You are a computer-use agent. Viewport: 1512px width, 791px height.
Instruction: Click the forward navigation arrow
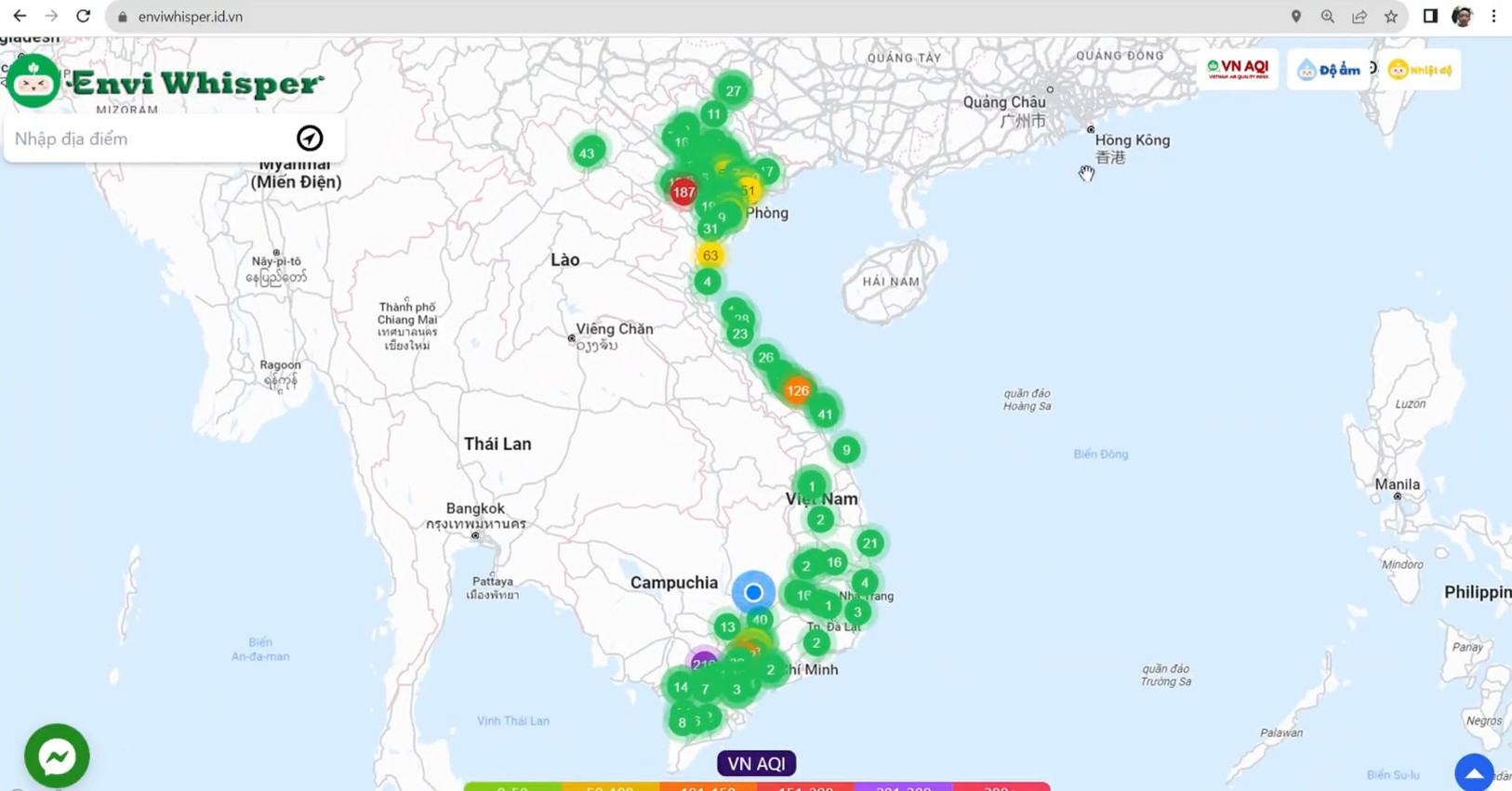point(51,16)
